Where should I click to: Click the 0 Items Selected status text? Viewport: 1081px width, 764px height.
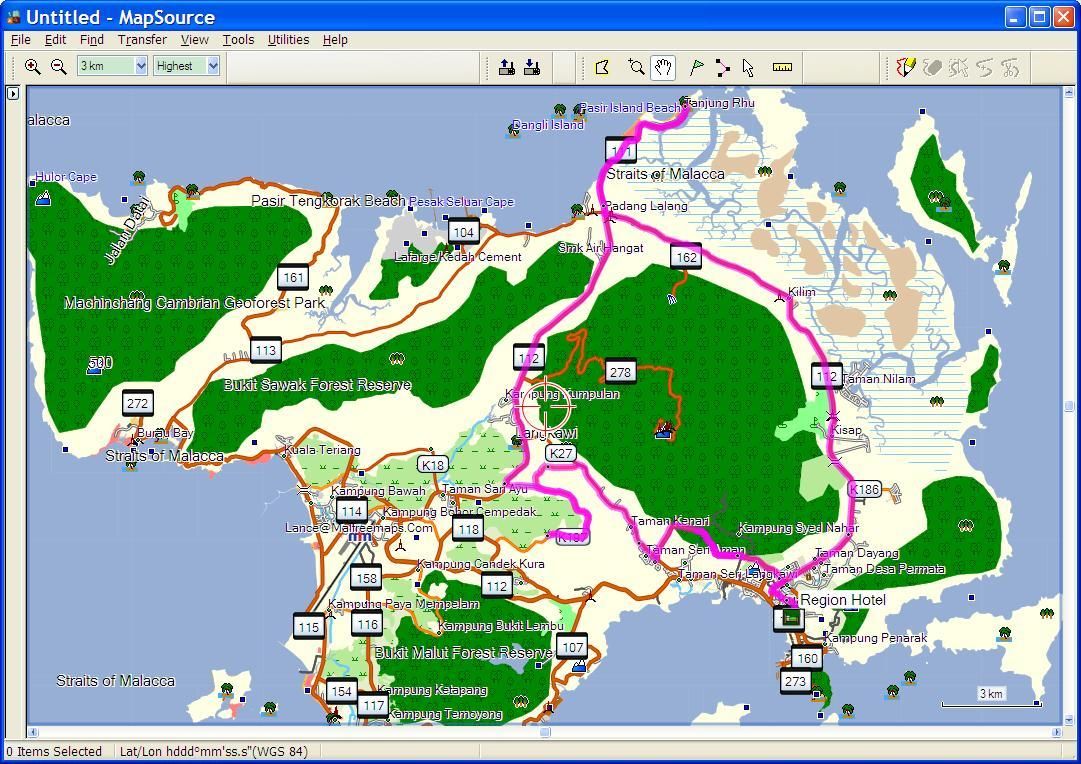pyautogui.click(x=54, y=752)
